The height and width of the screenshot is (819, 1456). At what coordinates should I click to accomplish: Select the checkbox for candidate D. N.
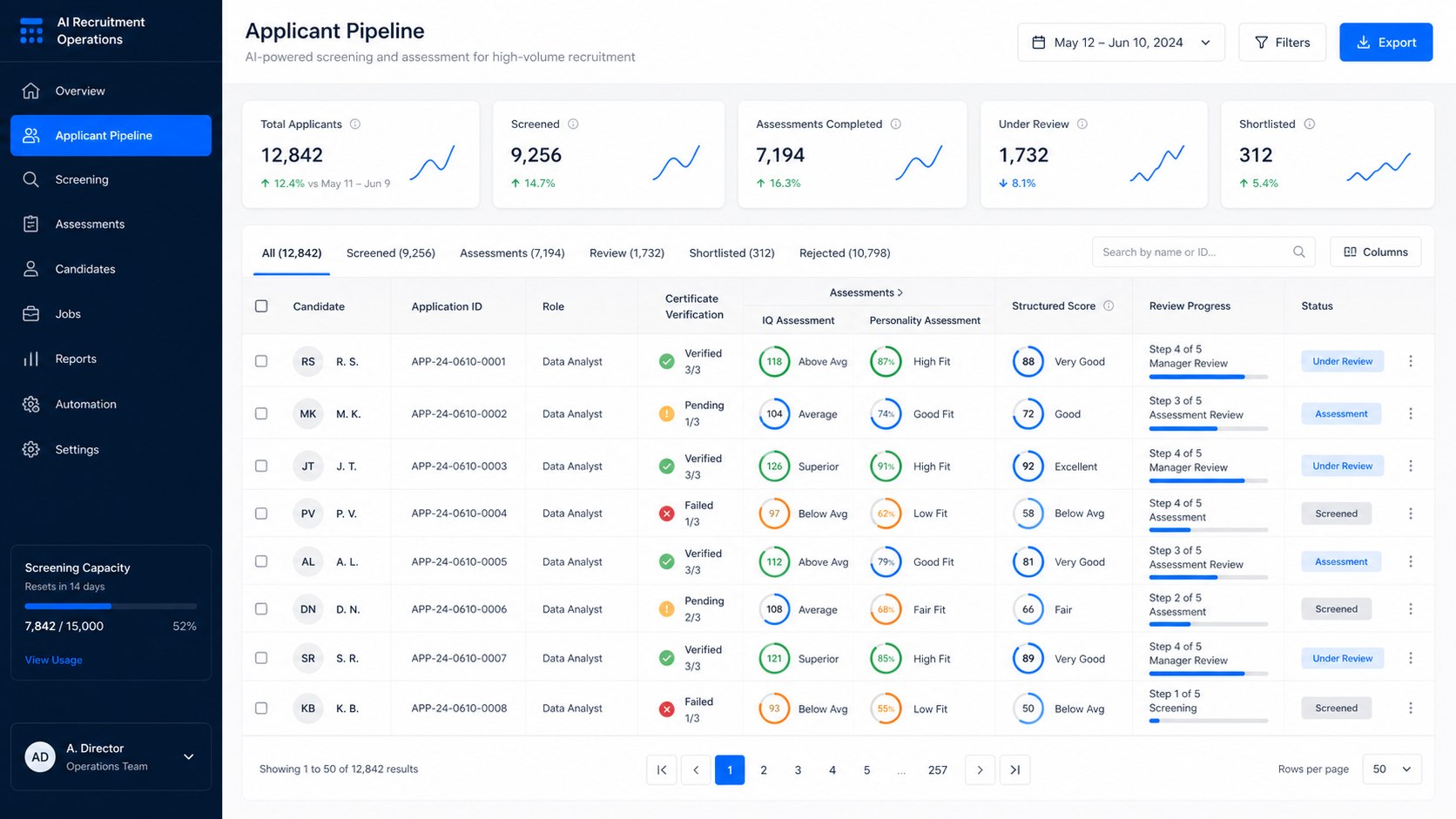click(261, 609)
